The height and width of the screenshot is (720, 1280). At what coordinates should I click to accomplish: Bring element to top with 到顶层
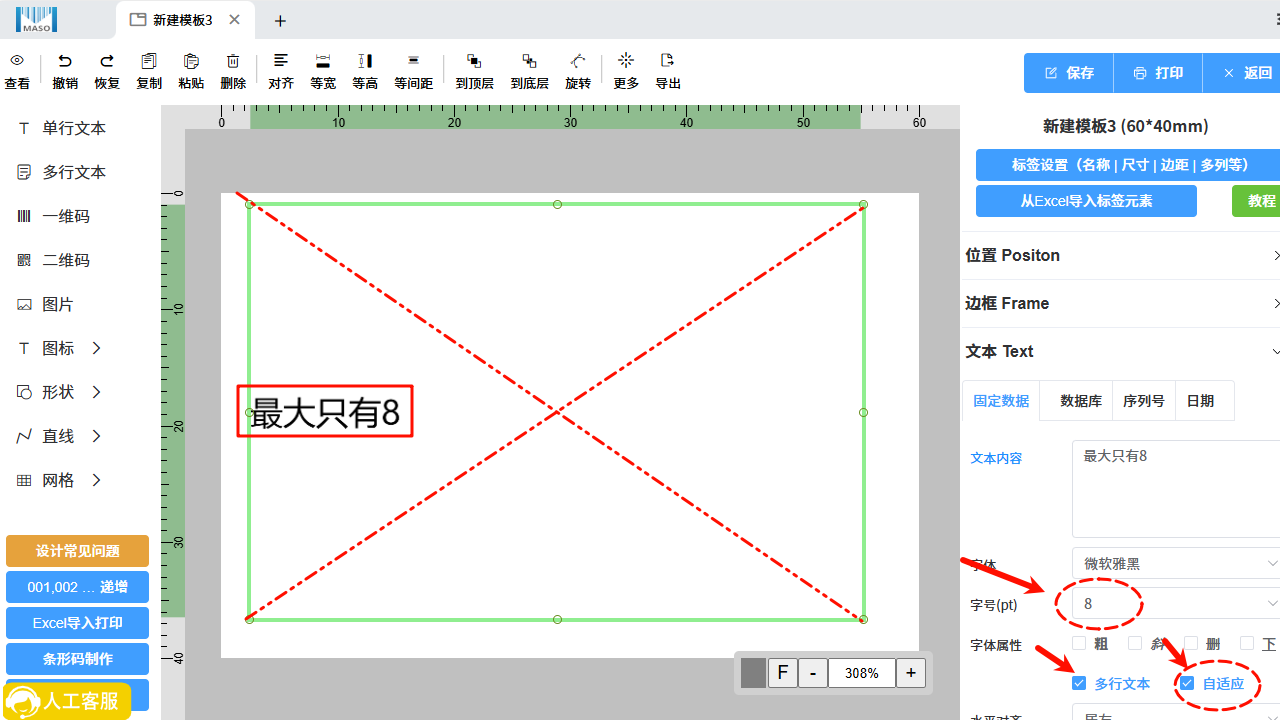coord(474,61)
